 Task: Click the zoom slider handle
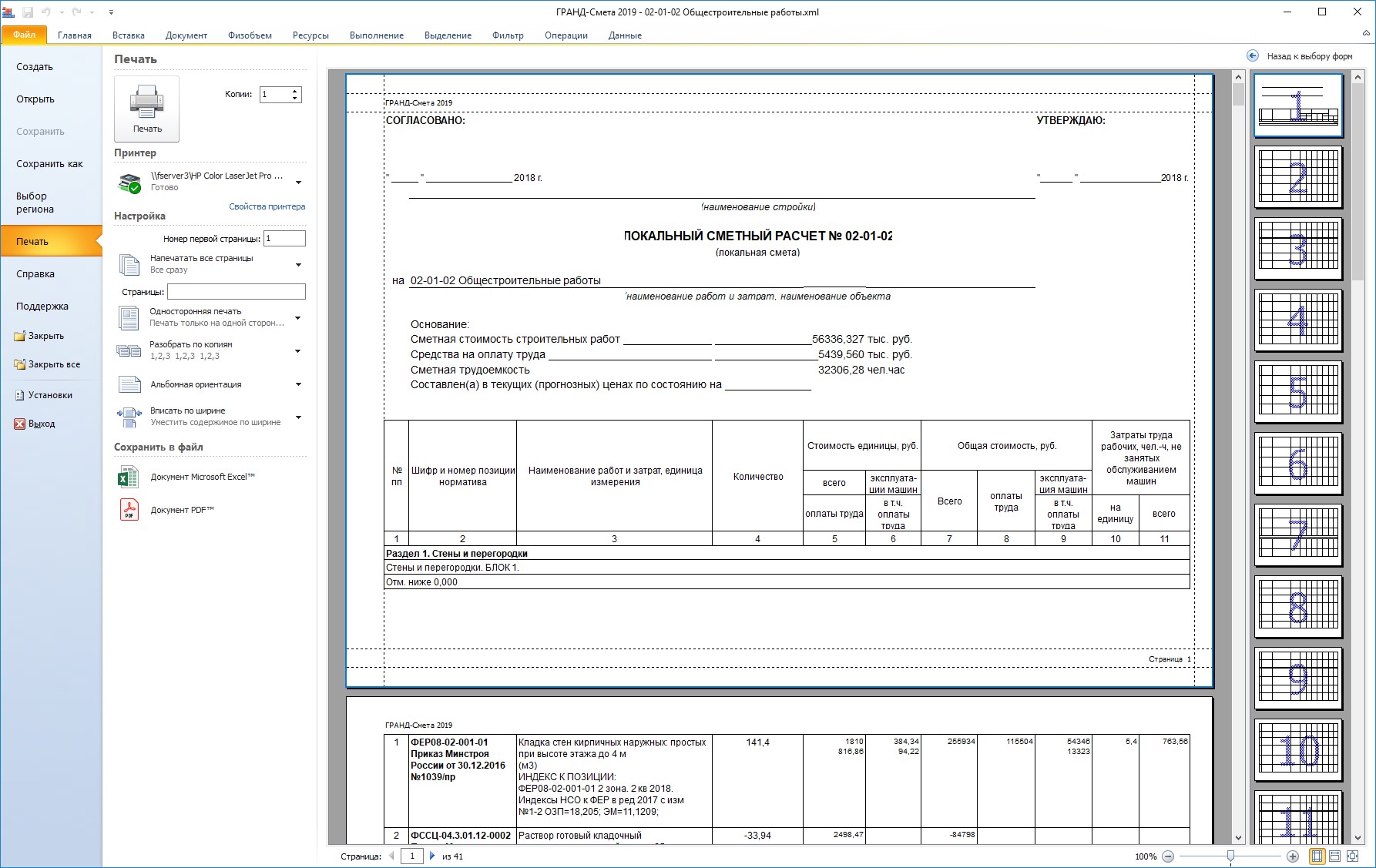[1230, 856]
